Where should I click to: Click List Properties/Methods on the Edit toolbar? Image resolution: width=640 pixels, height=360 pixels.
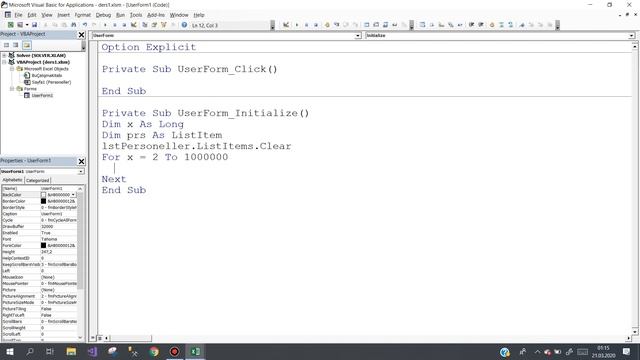[x=422, y=25]
